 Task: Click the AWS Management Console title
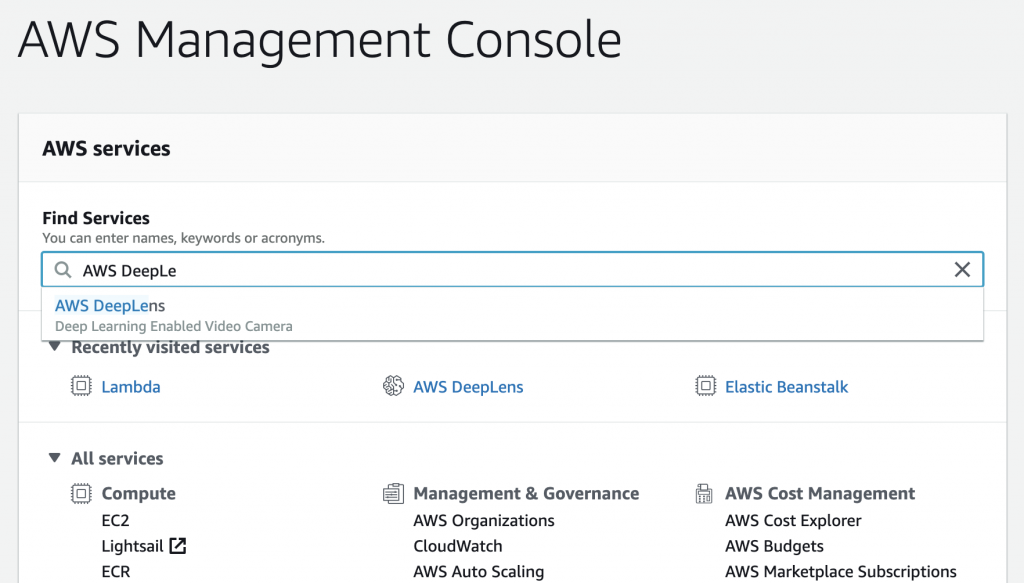tap(320, 40)
